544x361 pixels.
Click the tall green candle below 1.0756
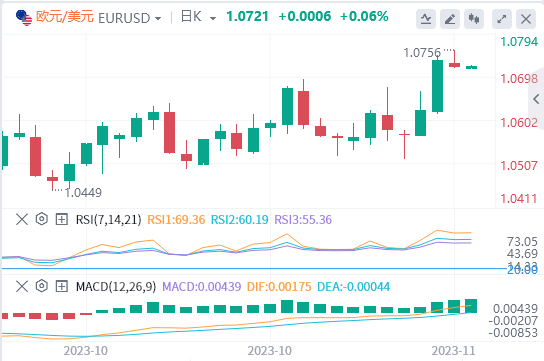437,86
